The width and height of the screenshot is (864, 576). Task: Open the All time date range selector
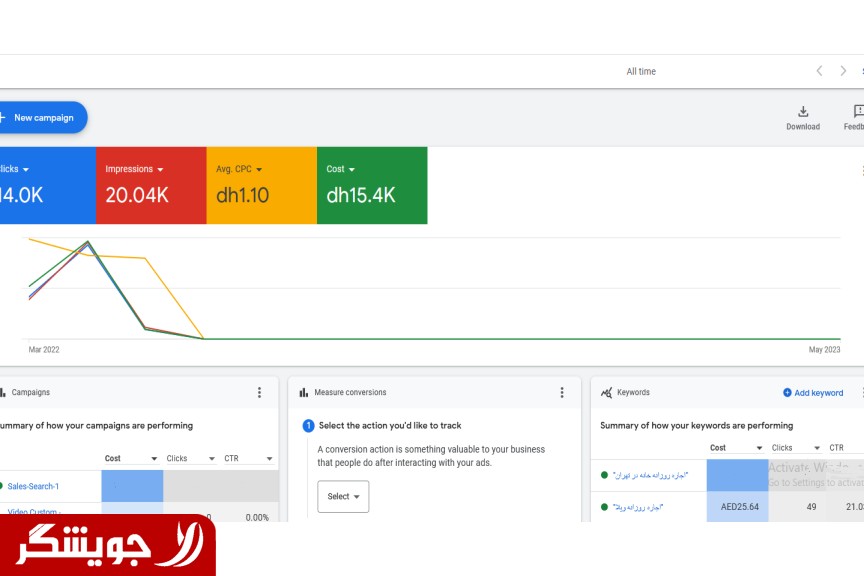(x=641, y=72)
